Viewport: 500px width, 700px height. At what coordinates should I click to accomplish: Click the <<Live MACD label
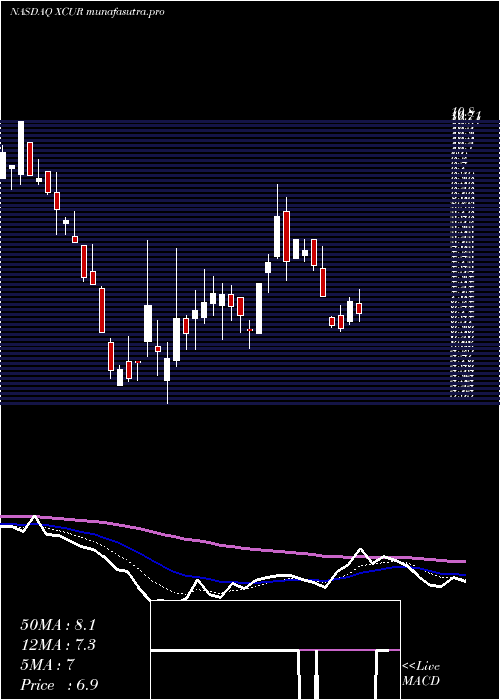coord(421,674)
